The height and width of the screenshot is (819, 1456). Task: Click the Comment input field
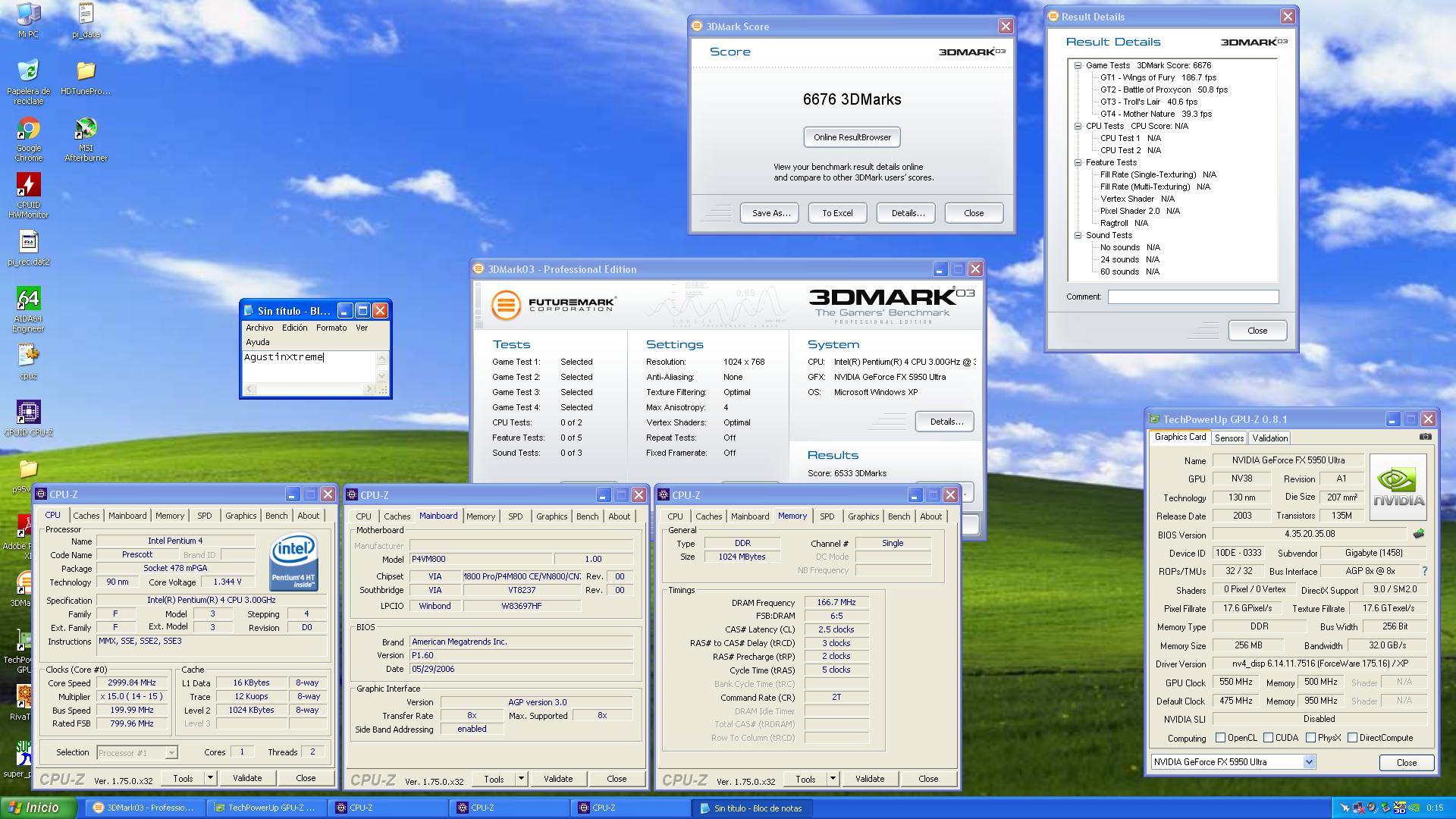[1193, 297]
